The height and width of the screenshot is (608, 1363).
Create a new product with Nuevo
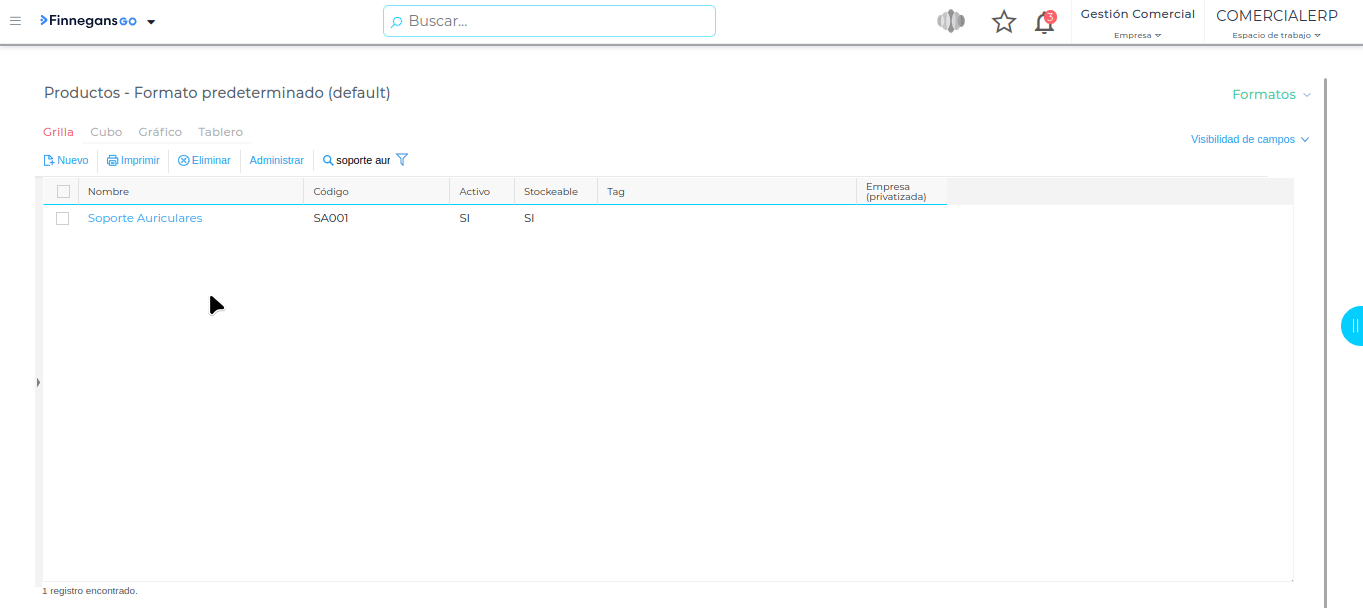pyautogui.click(x=66, y=160)
